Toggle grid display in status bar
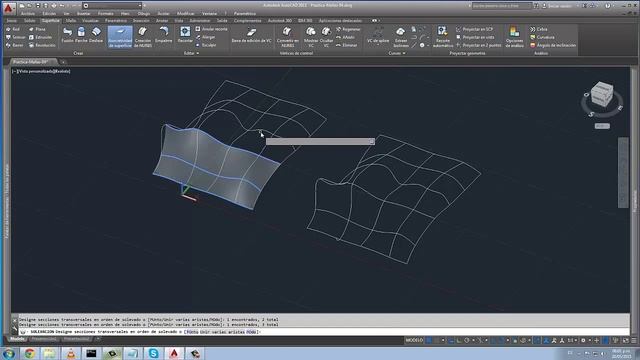Image resolution: width=640 pixels, height=360 pixels. 429,340
